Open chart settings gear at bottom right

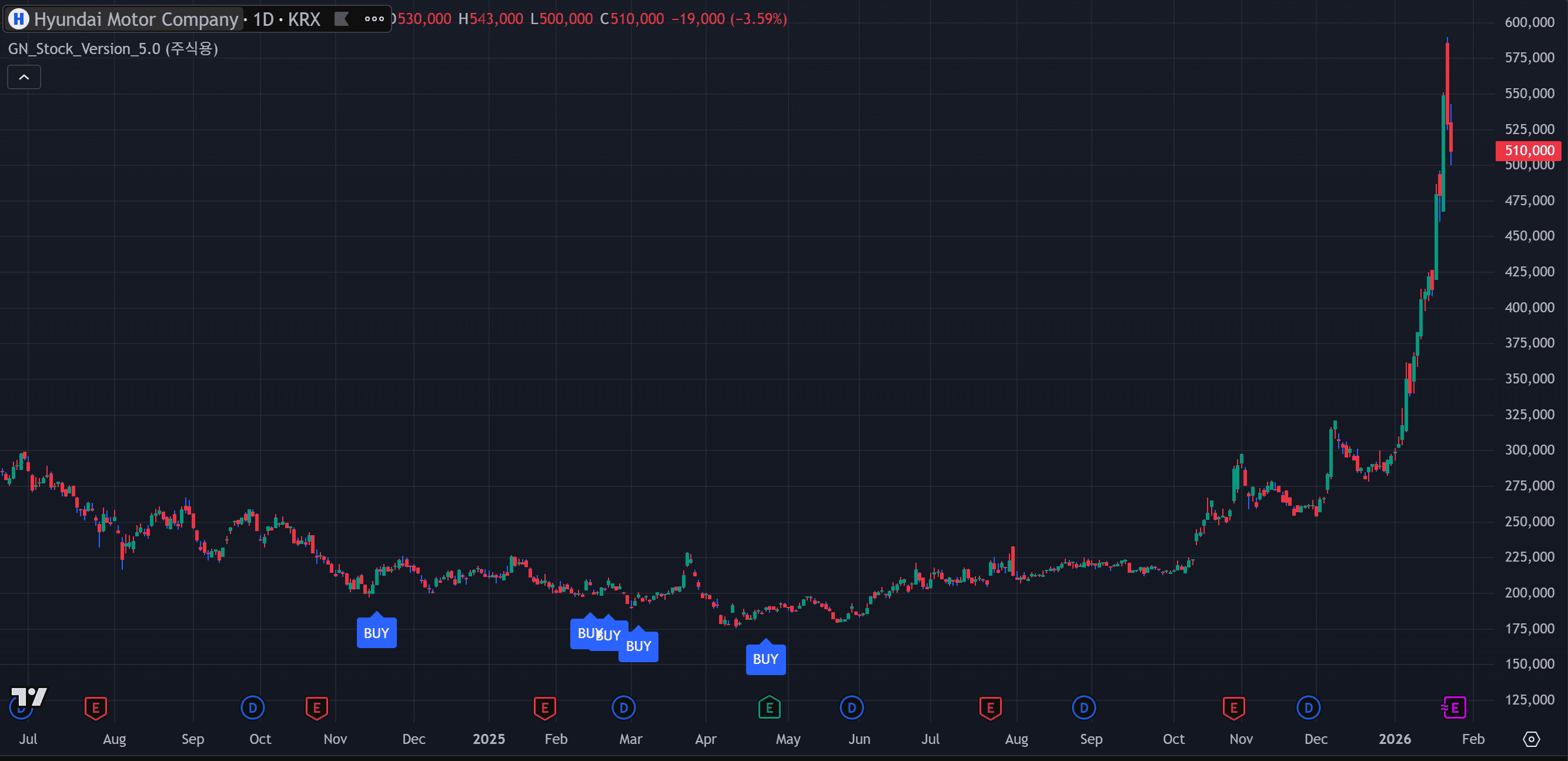[x=1531, y=739]
